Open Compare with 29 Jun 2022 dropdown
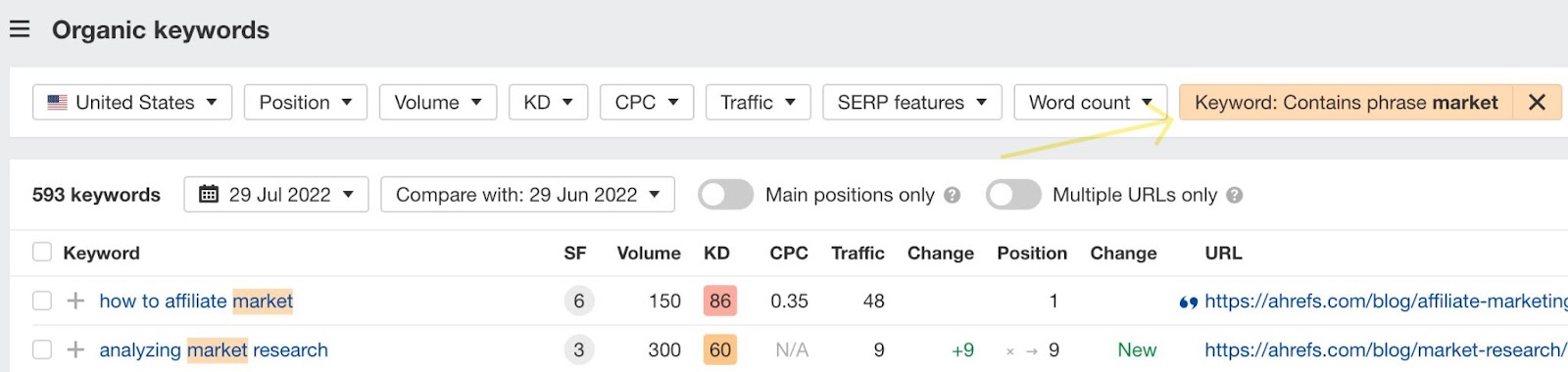The image size is (1568, 372). 527,194
